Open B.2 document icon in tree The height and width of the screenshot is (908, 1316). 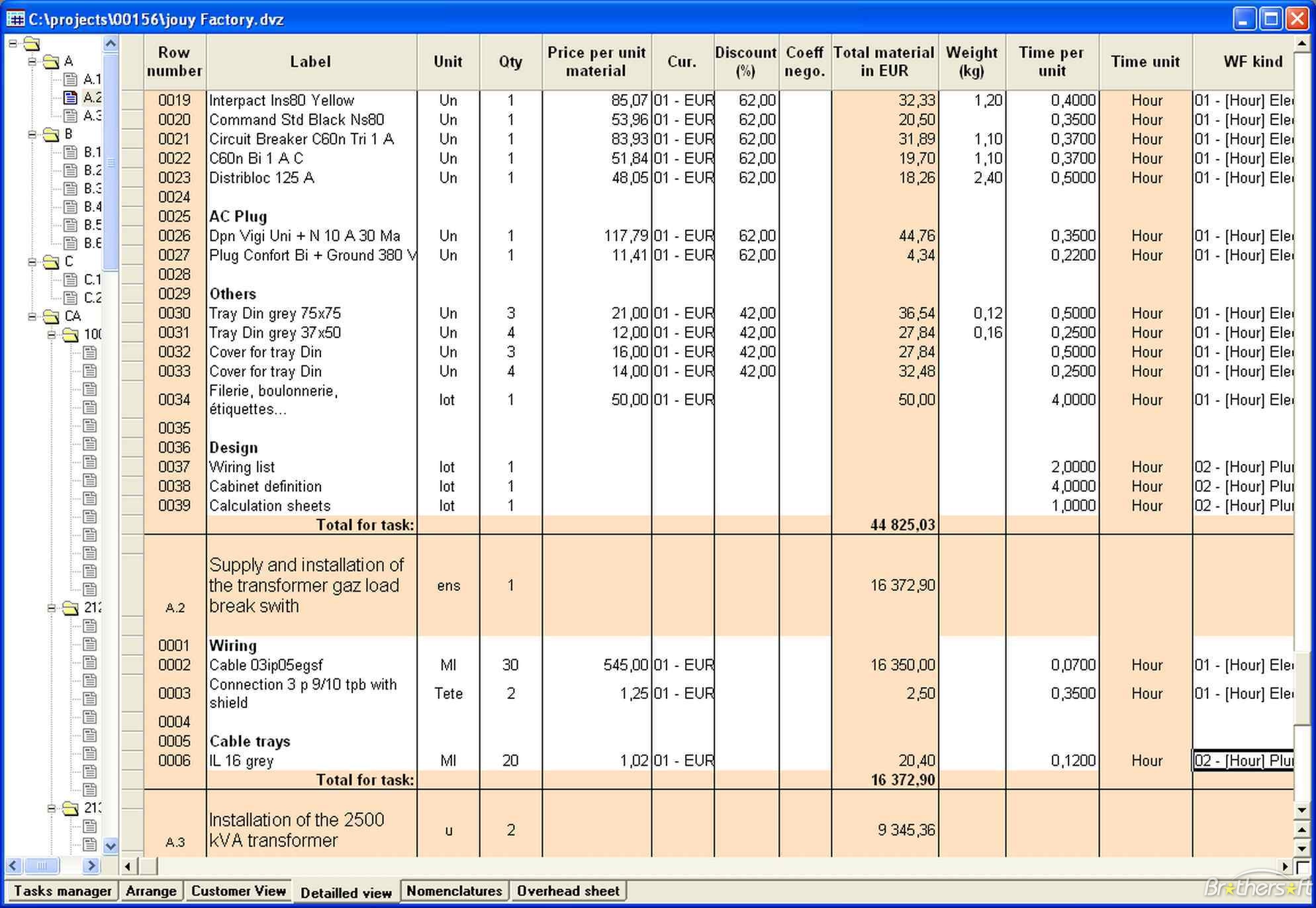click(70, 170)
